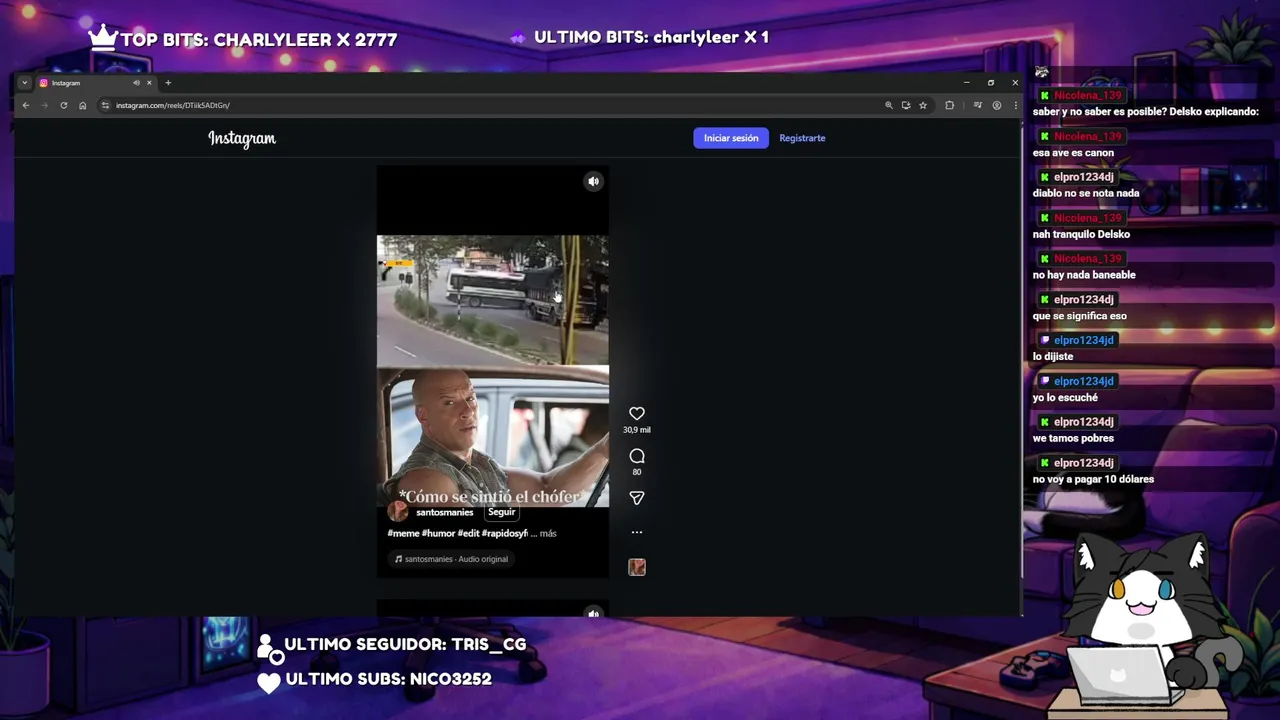Click the #humor hashtag in the caption
The width and height of the screenshot is (1280, 720).
[438, 534]
